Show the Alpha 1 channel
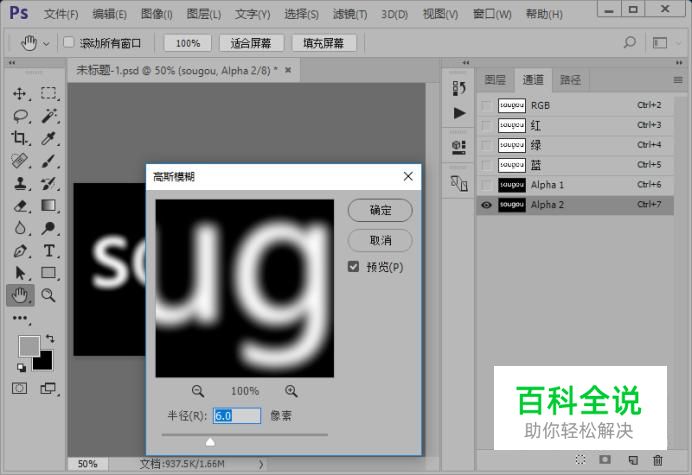692x475 pixels. 486,185
